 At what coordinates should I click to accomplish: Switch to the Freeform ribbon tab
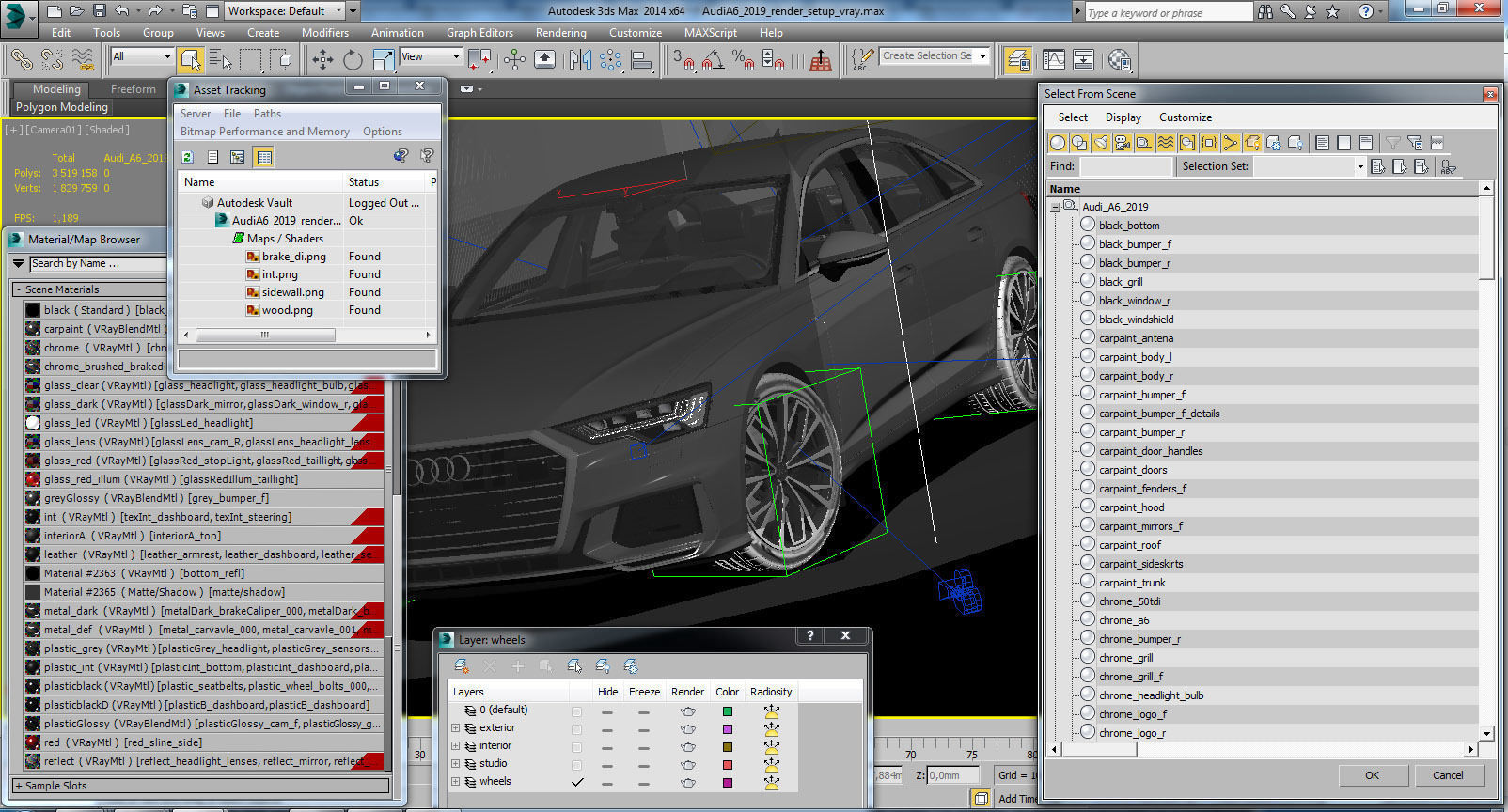click(134, 89)
